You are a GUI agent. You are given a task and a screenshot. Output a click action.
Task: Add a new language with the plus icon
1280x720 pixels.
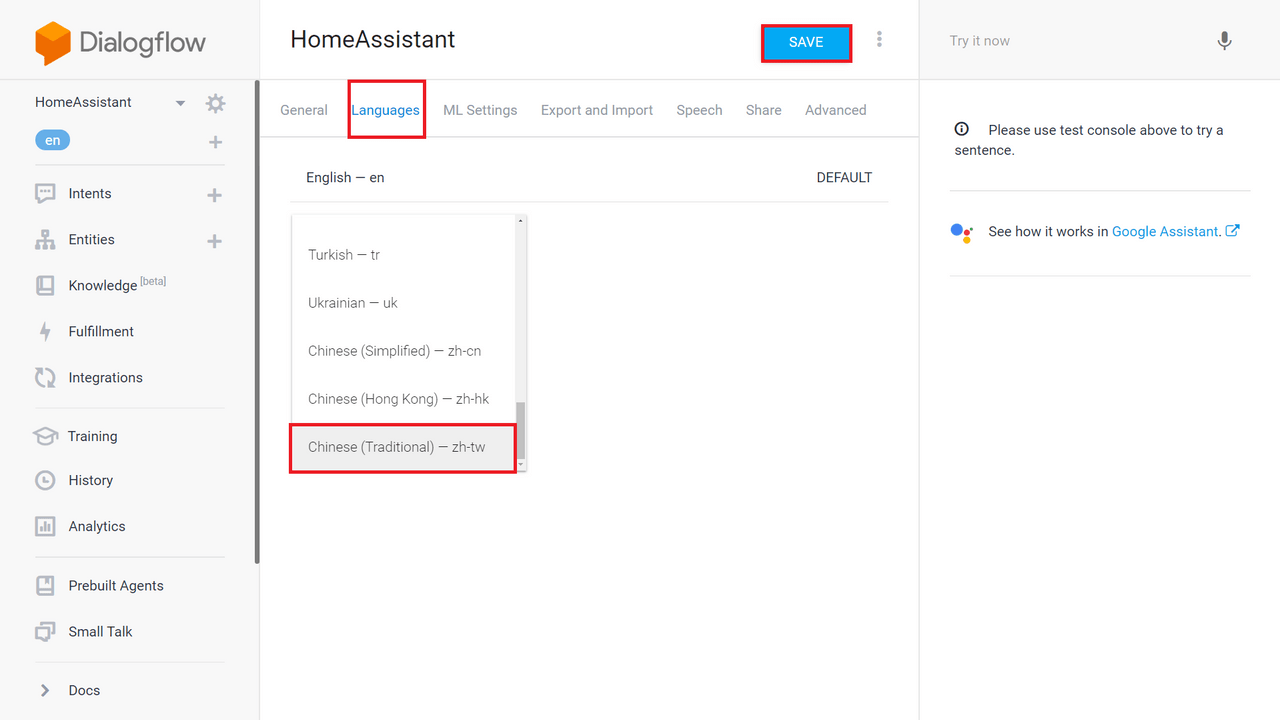click(215, 142)
